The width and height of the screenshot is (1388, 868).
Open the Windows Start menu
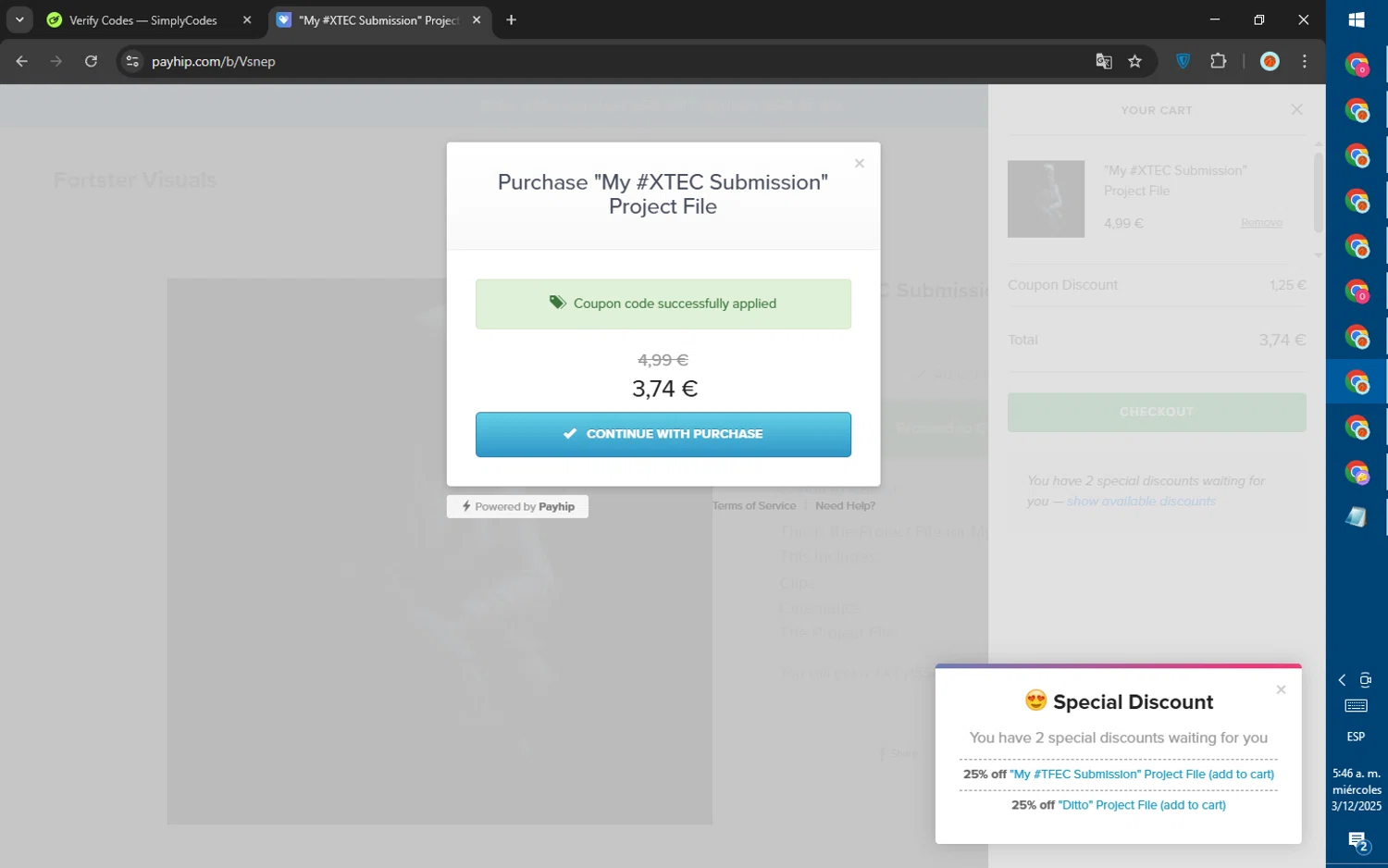1357,19
